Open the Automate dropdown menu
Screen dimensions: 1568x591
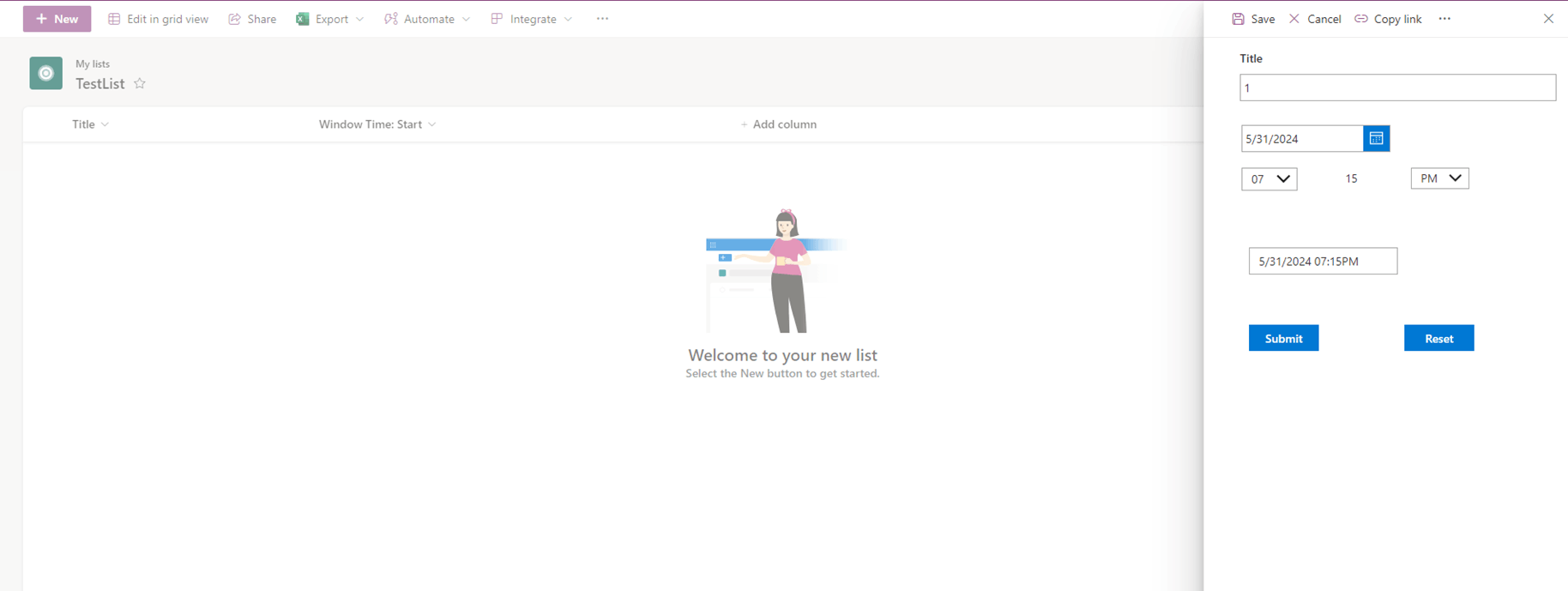click(x=427, y=19)
